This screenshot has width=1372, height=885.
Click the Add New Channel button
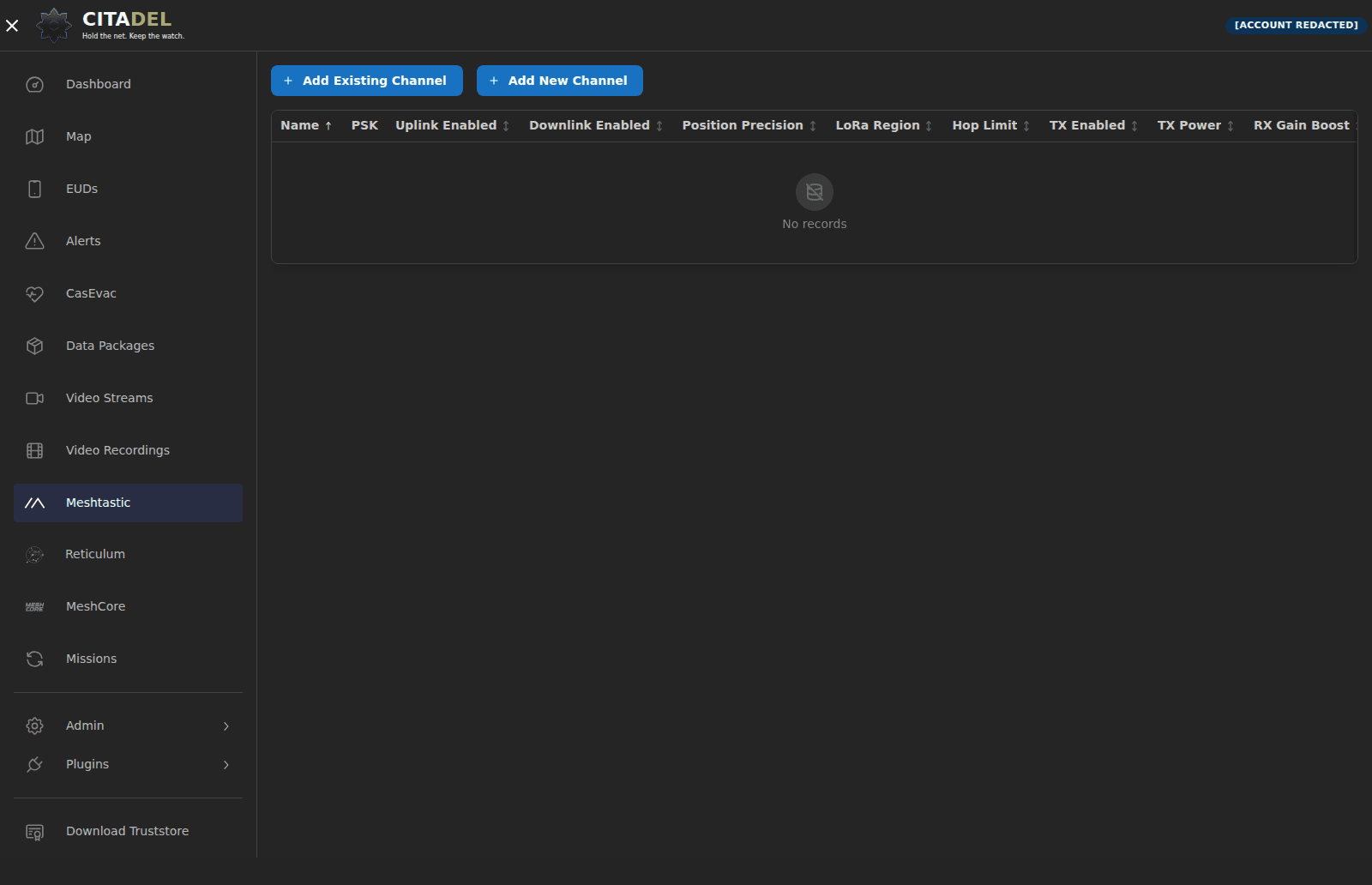pyautogui.click(x=560, y=81)
